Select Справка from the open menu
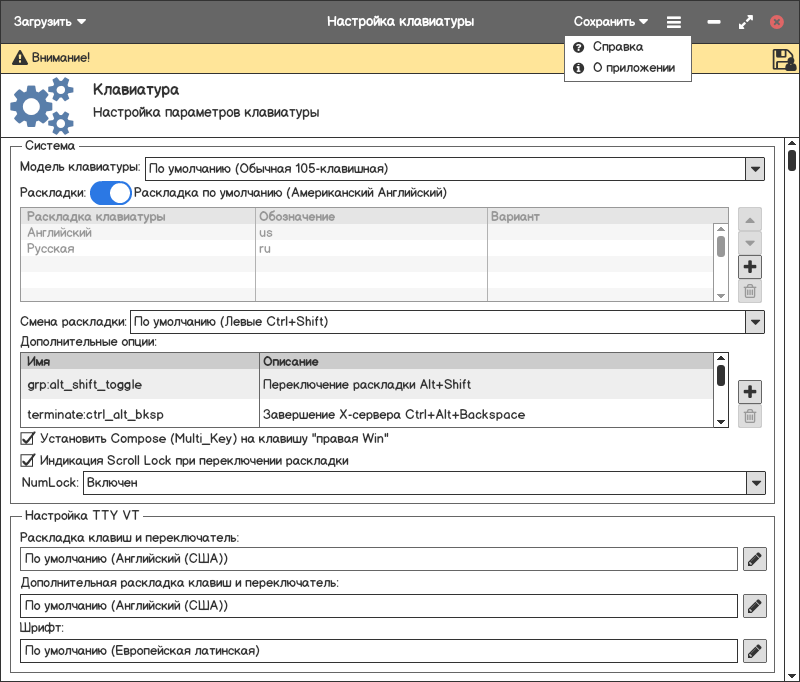 (x=617, y=47)
